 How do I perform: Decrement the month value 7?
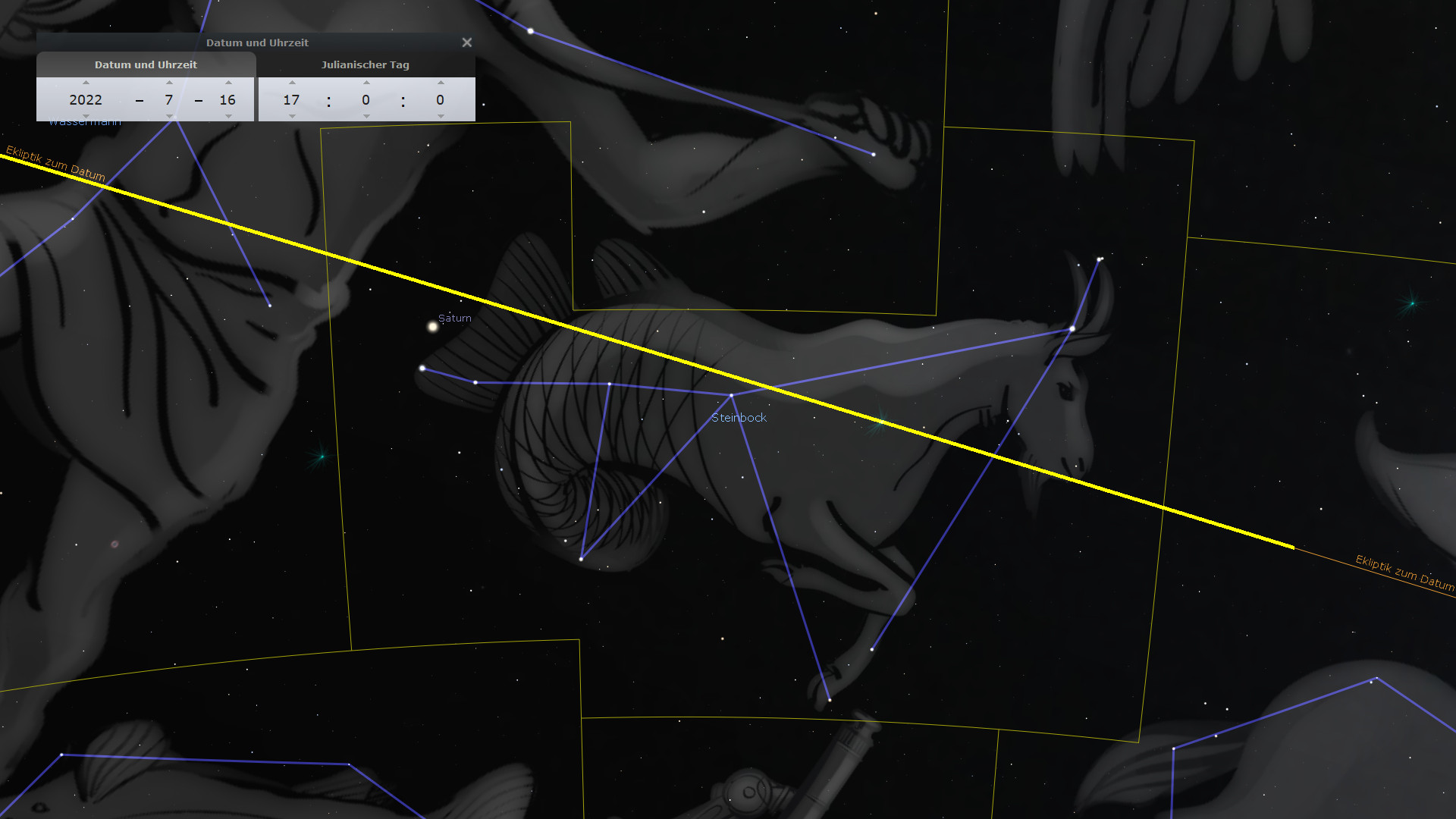[x=169, y=116]
